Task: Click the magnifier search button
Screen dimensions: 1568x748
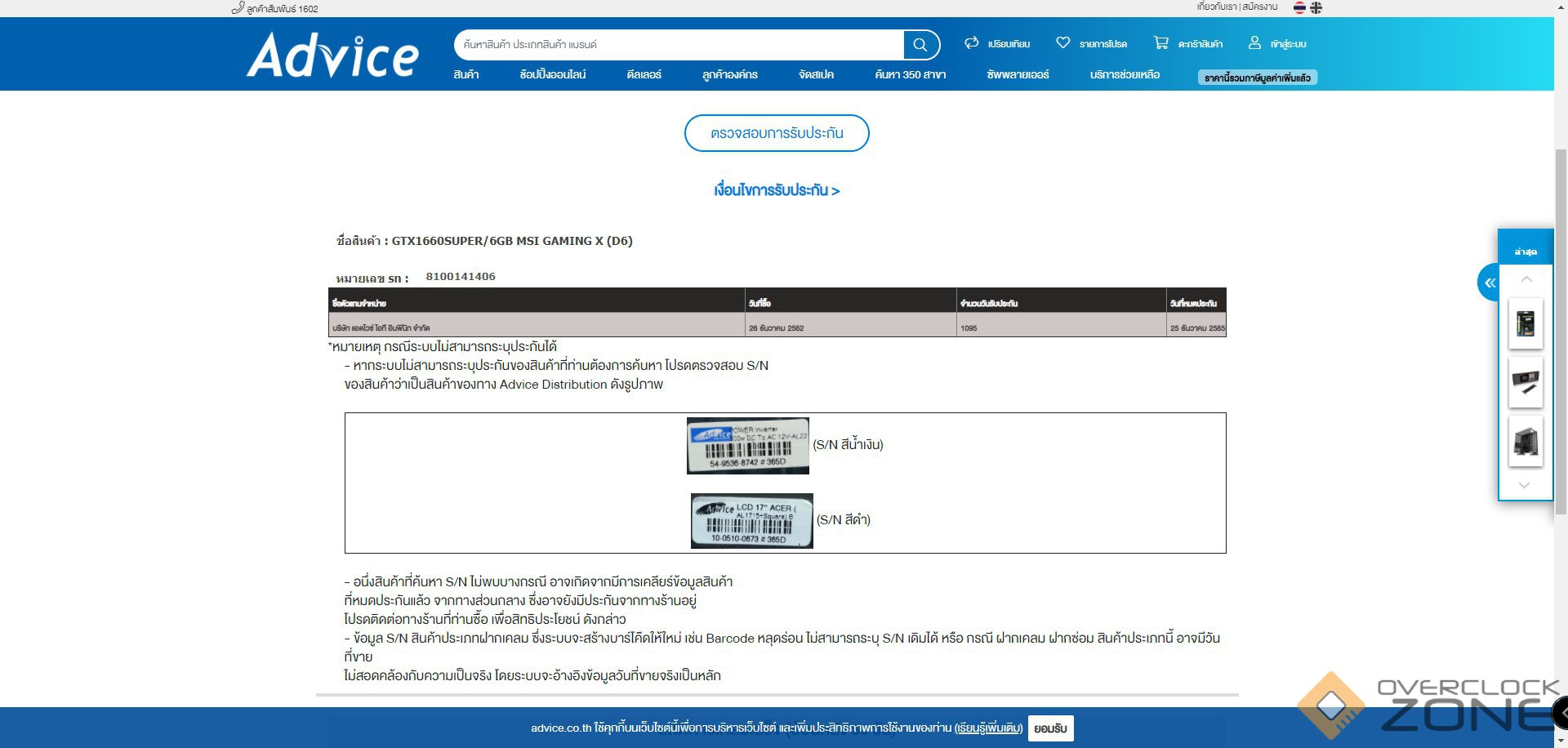Action: click(x=920, y=44)
